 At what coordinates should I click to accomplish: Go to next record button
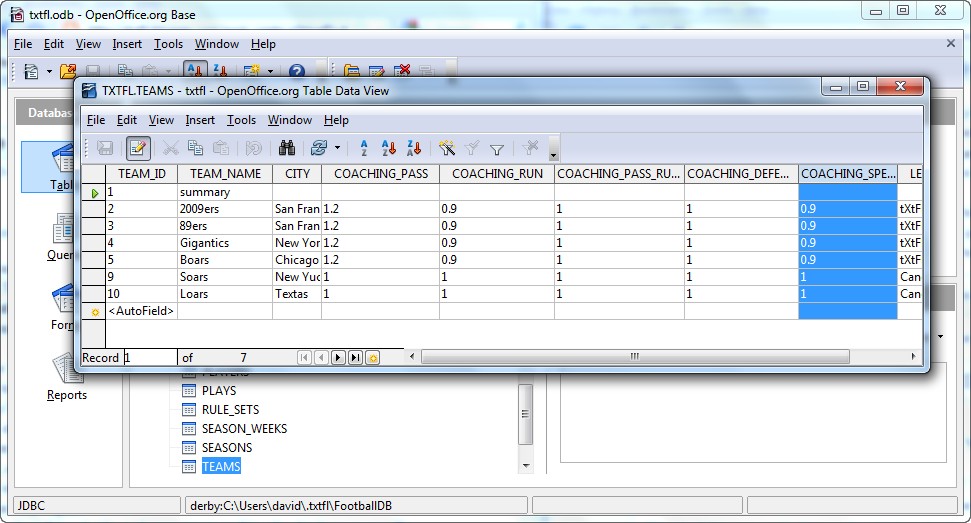click(338, 358)
